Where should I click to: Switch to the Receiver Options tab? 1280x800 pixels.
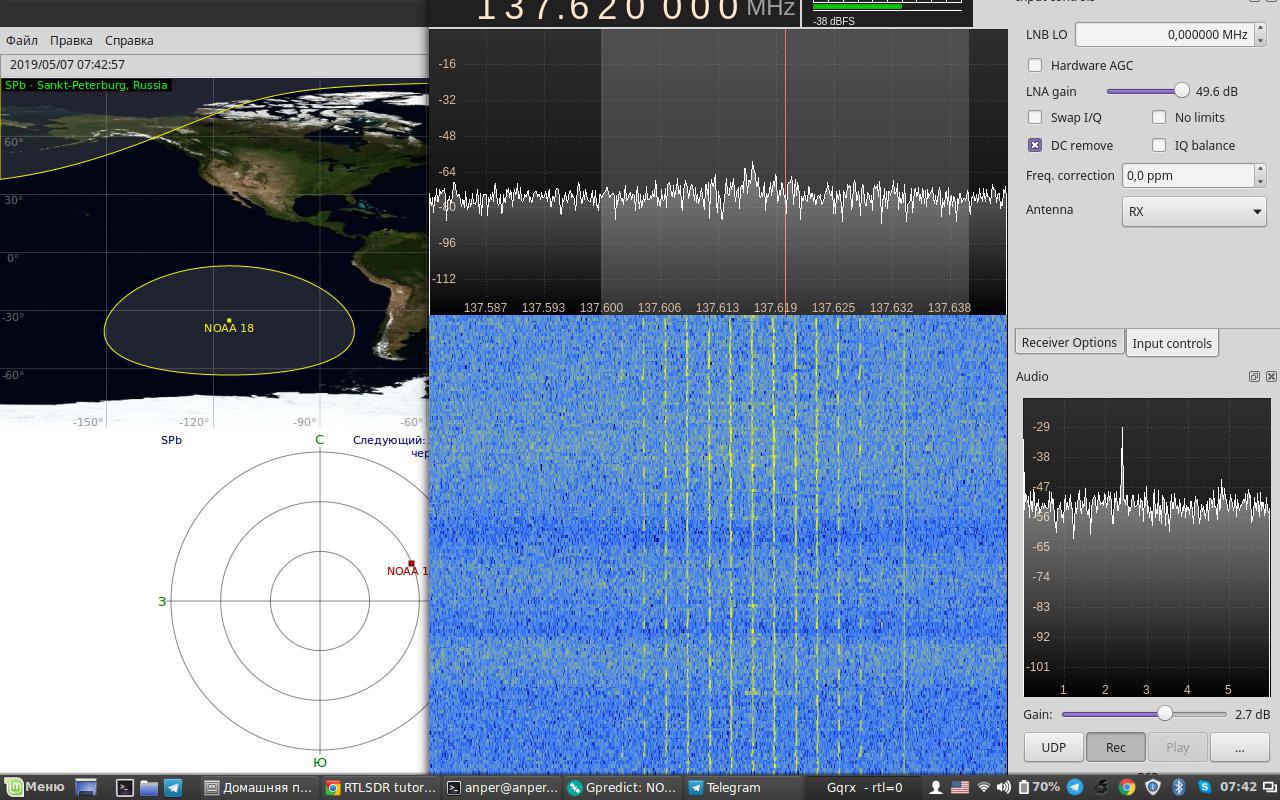click(x=1069, y=342)
